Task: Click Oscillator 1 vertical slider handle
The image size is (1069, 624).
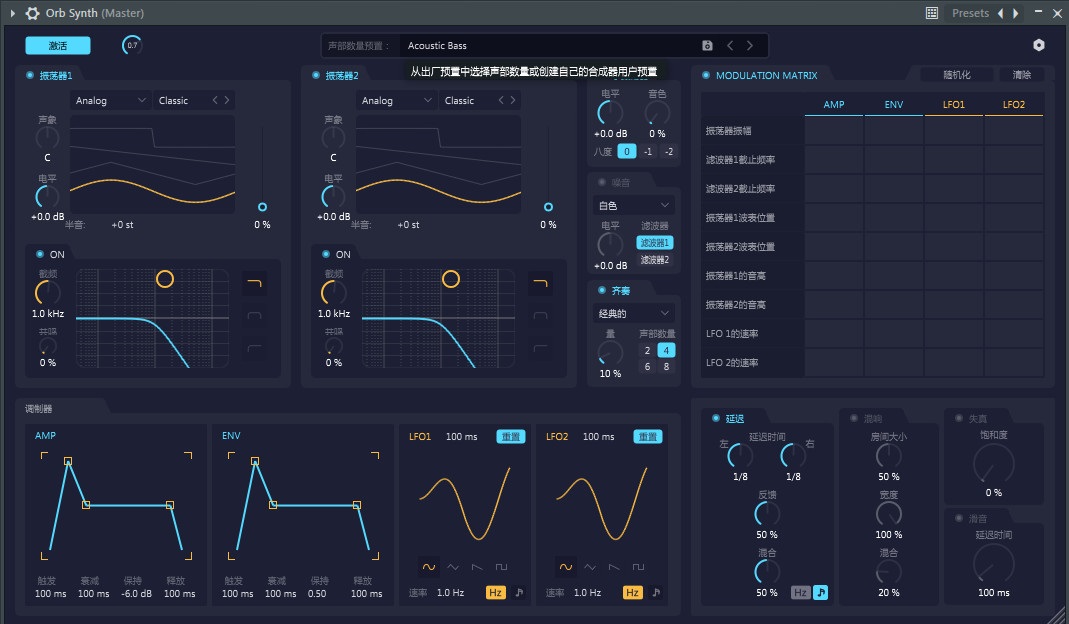Action: (x=263, y=207)
